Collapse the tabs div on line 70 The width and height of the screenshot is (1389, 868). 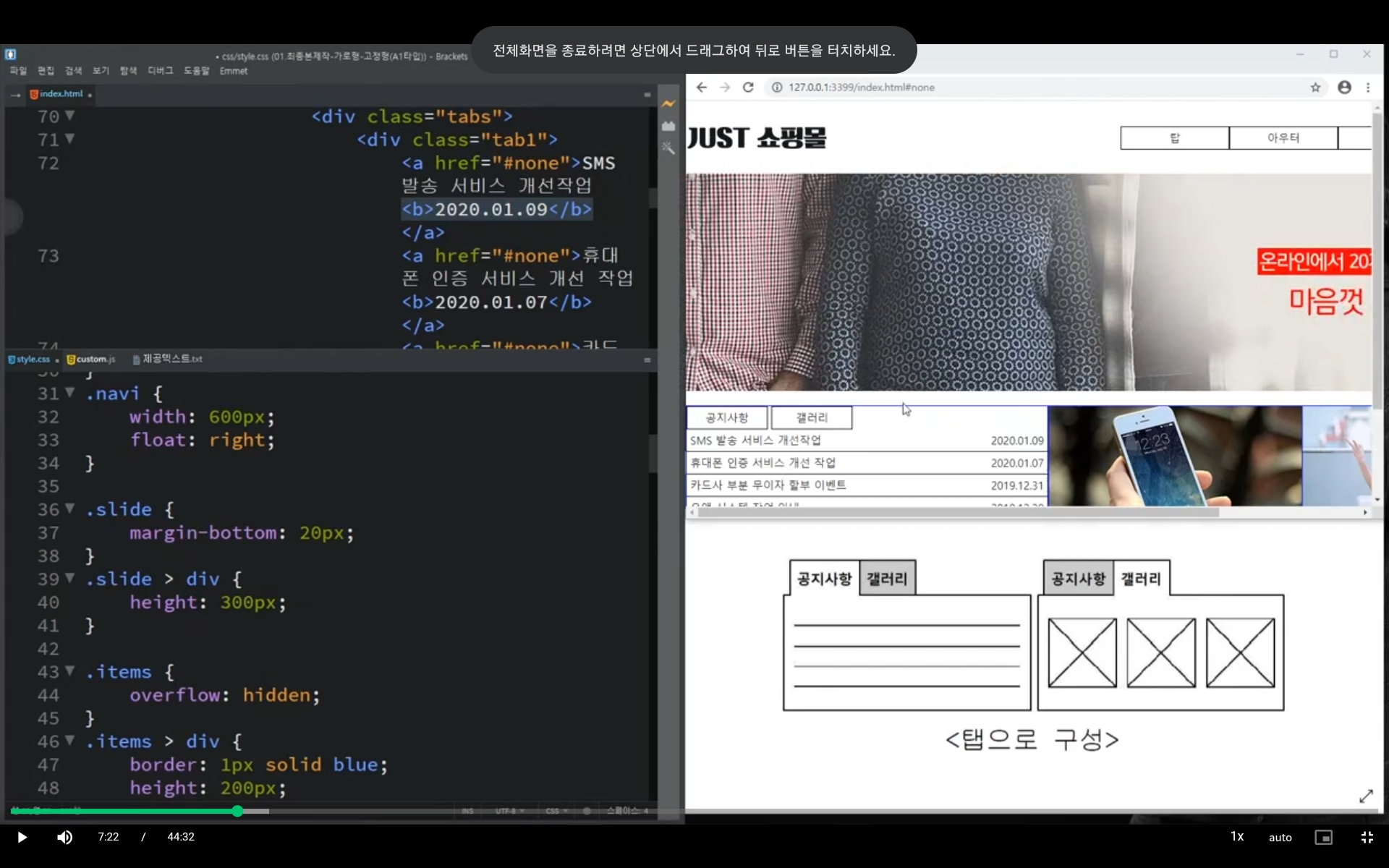[x=70, y=116]
